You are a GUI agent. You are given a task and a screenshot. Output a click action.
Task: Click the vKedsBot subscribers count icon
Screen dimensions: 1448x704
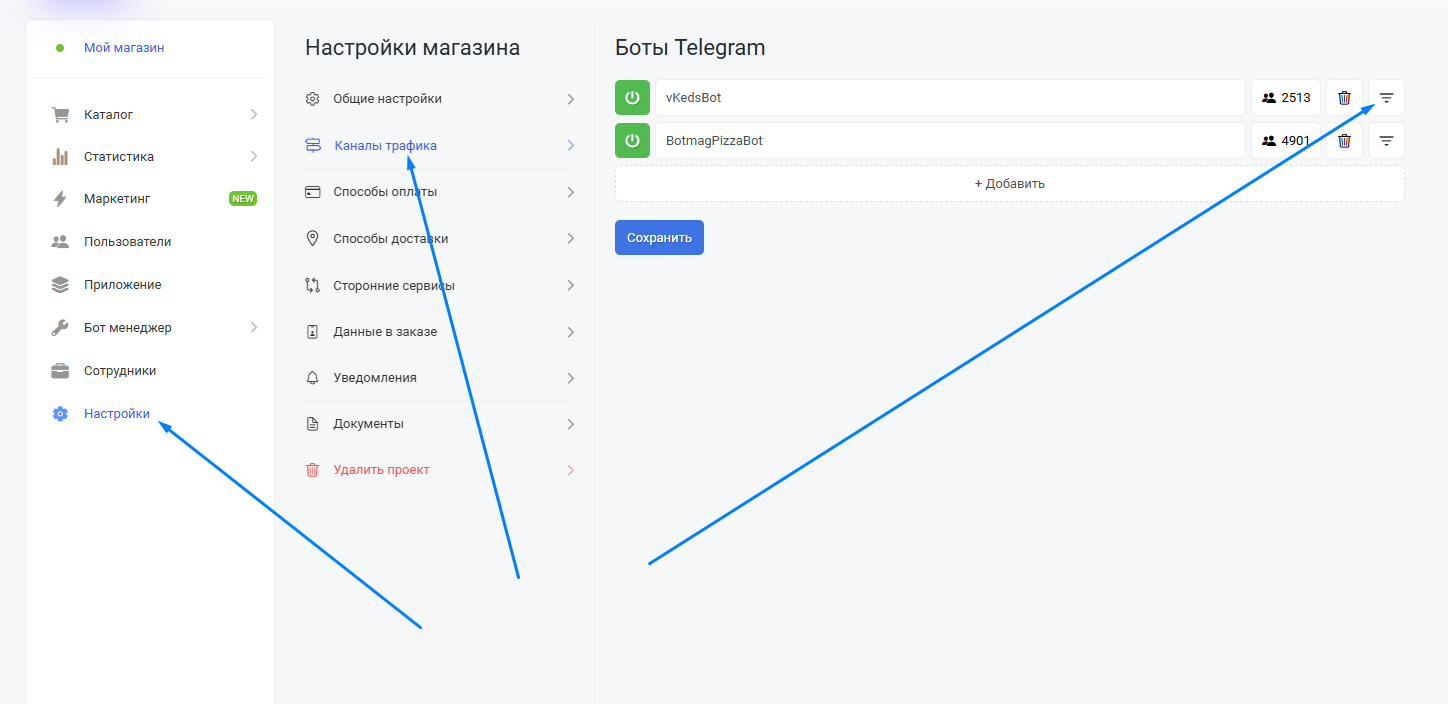tap(1269, 98)
